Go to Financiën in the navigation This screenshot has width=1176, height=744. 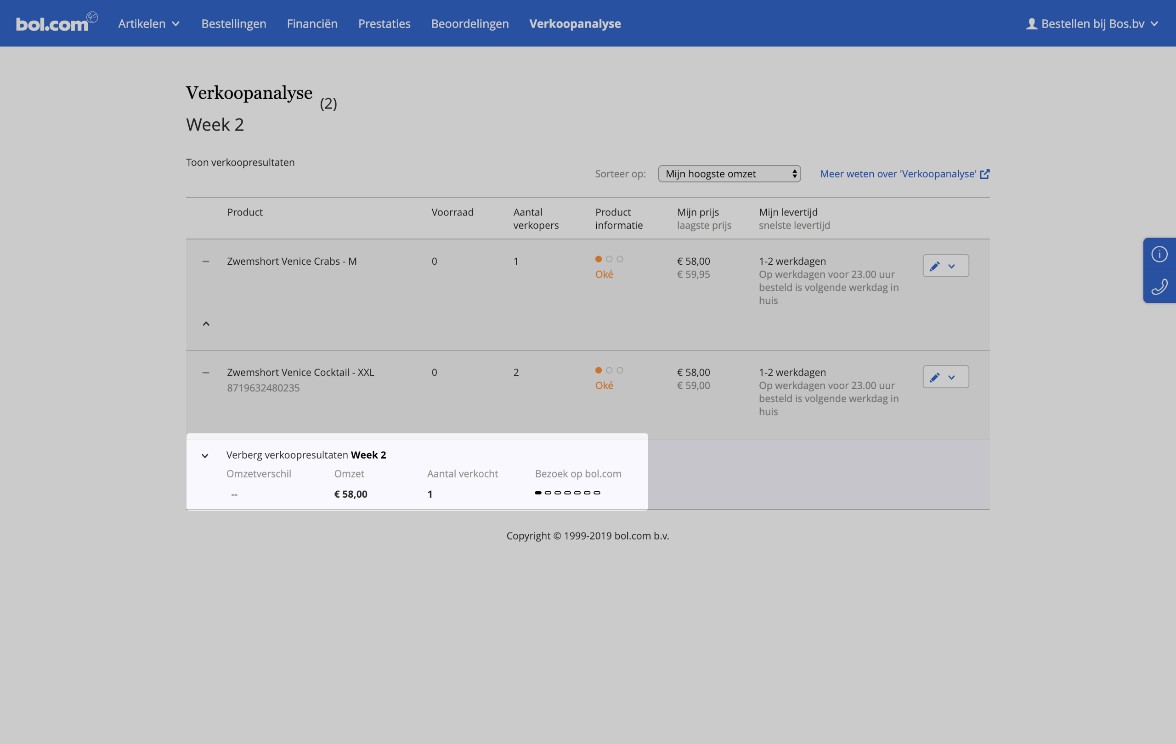coord(312,24)
